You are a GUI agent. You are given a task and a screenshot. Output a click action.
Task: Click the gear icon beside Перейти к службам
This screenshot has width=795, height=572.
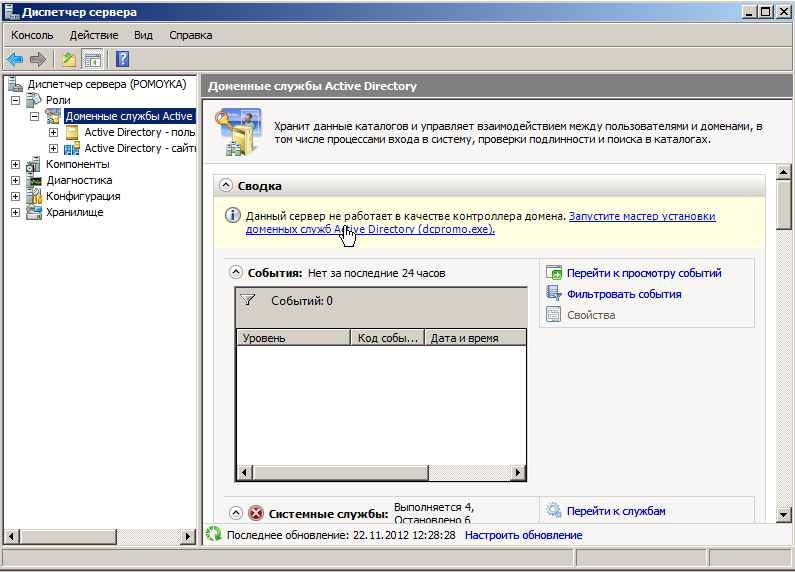click(x=554, y=510)
